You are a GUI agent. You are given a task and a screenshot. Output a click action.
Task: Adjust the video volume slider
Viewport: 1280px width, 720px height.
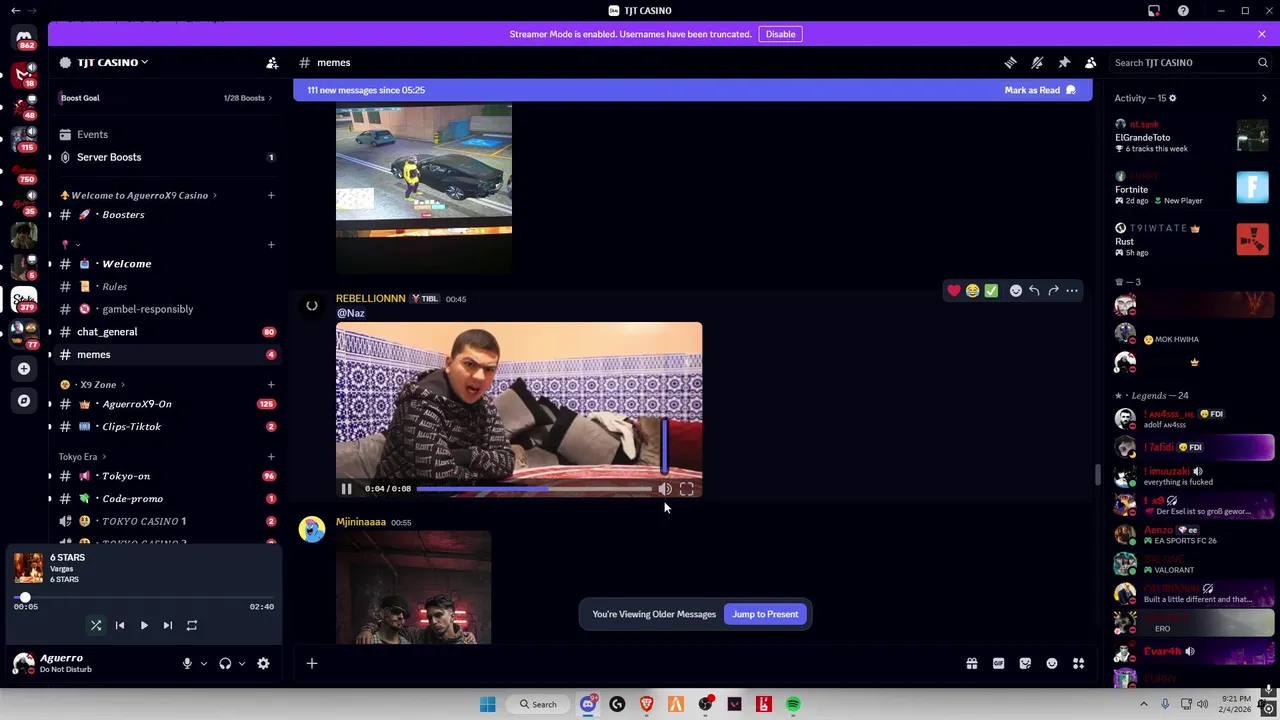(665, 445)
